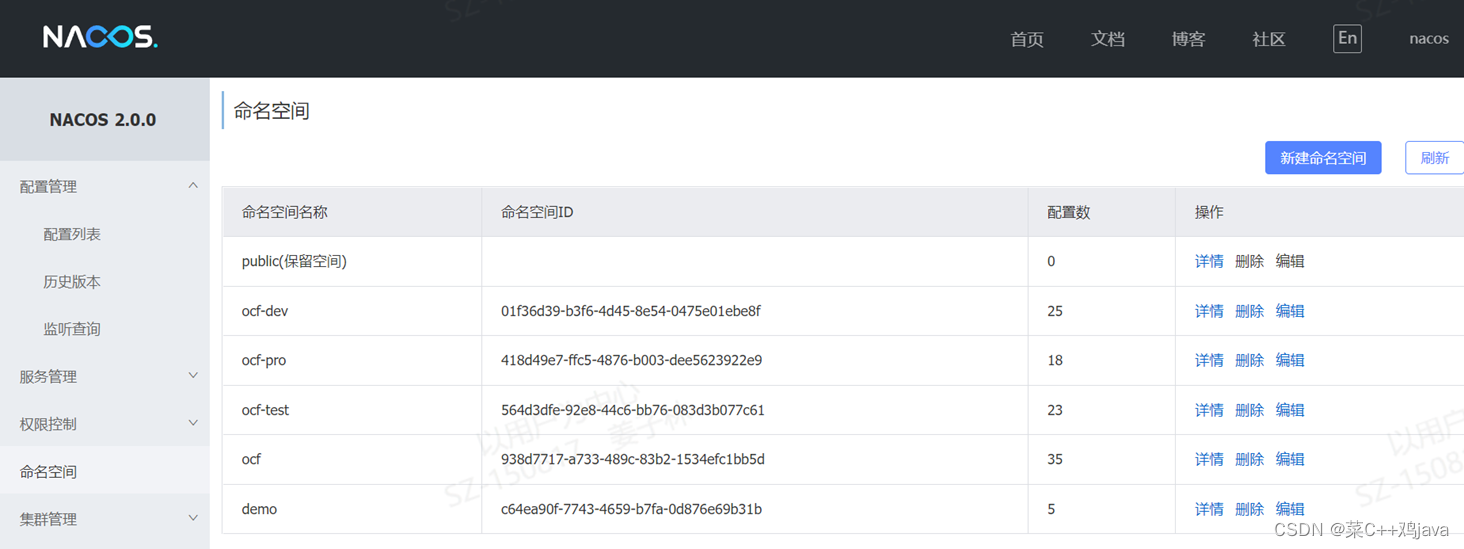Edit the ocf-pro namespace
Image resolution: width=1464 pixels, height=549 pixels.
(x=1290, y=360)
